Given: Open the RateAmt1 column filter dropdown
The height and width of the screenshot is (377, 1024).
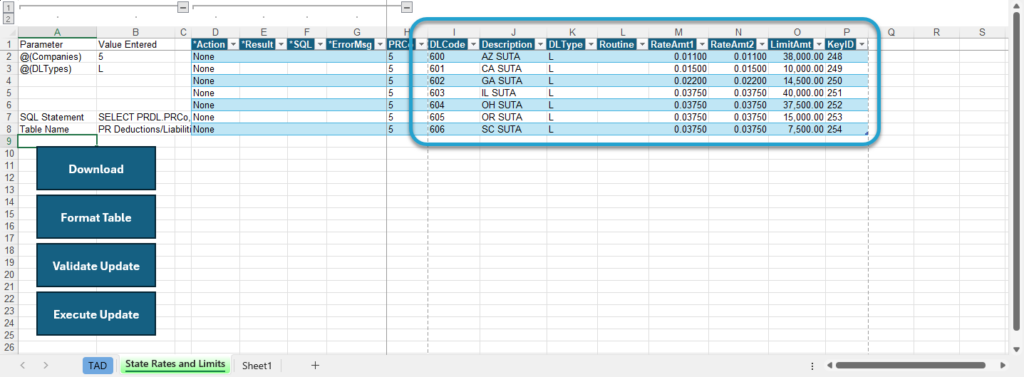Looking at the screenshot, I should click(x=702, y=44).
